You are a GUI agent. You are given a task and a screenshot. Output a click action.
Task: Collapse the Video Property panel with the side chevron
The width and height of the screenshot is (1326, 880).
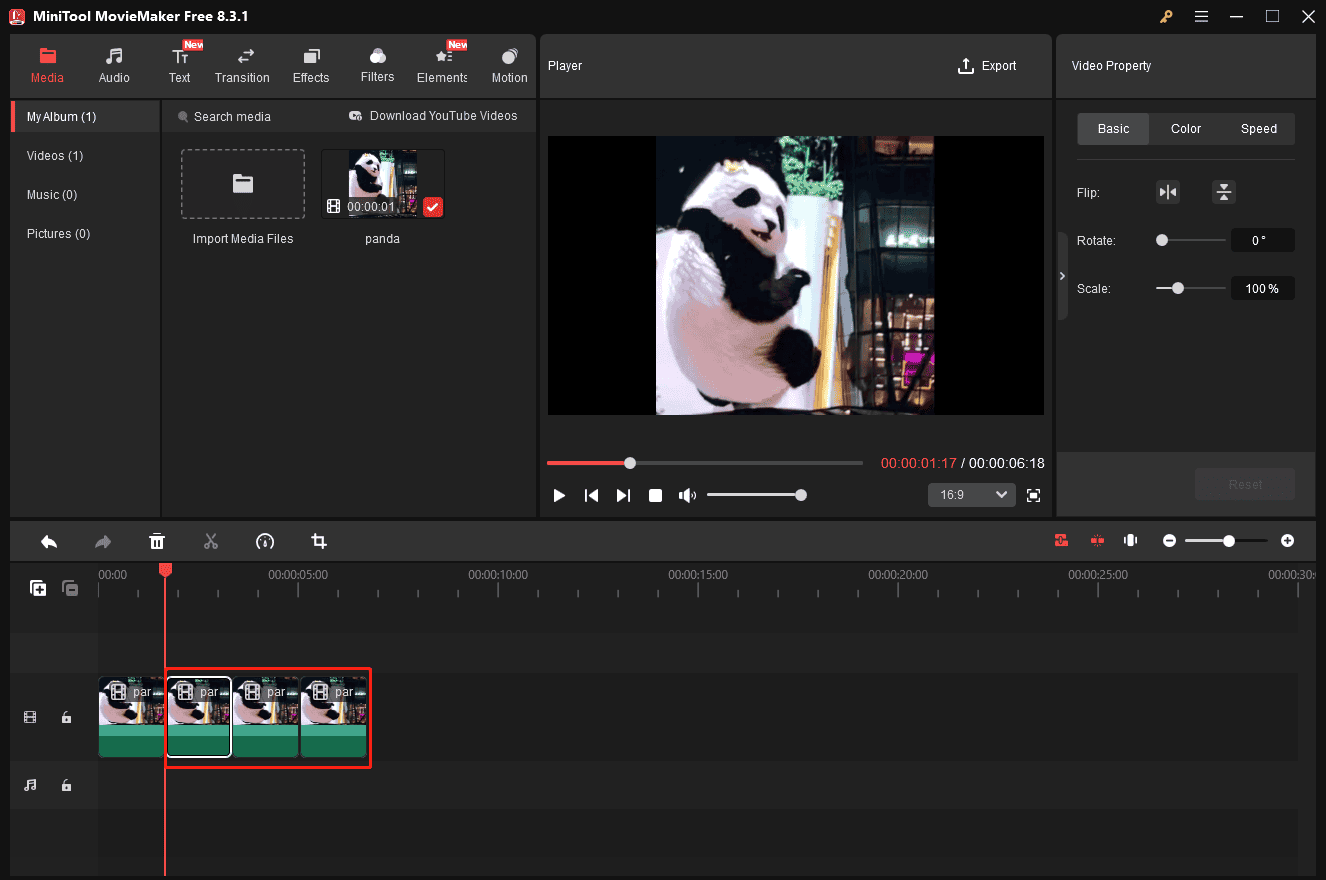click(1062, 276)
